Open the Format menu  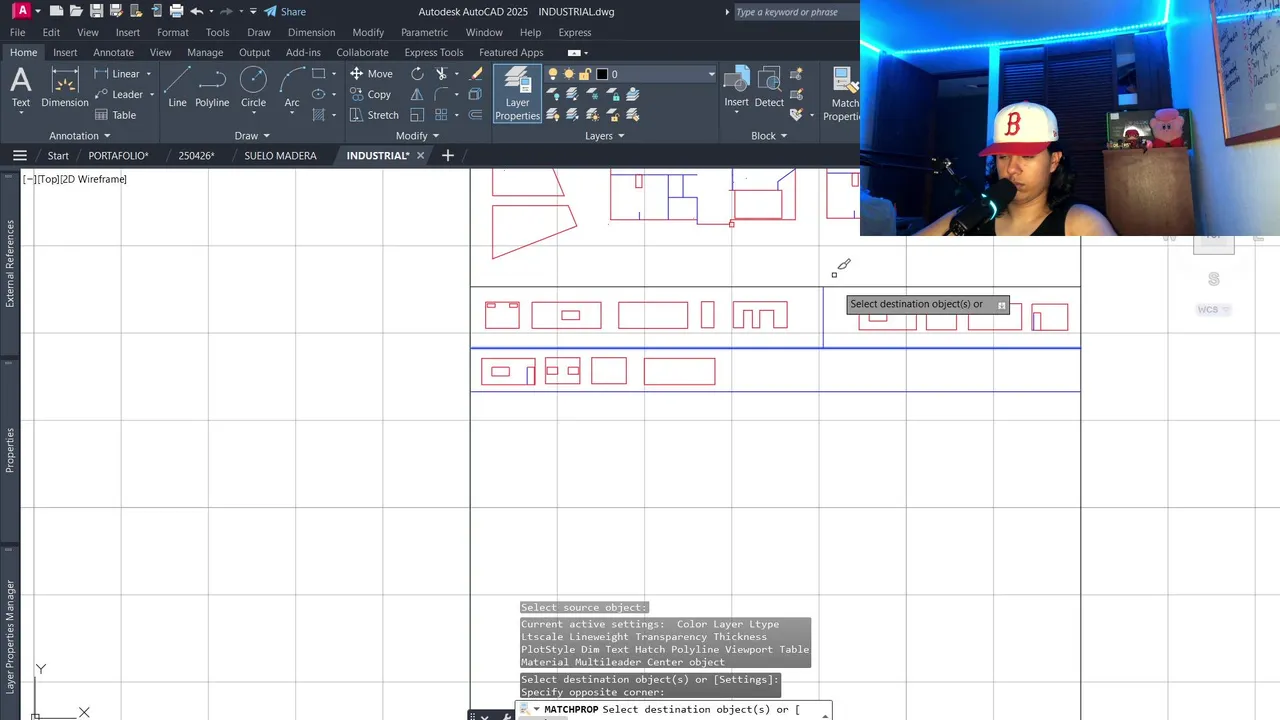coord(173,32)
